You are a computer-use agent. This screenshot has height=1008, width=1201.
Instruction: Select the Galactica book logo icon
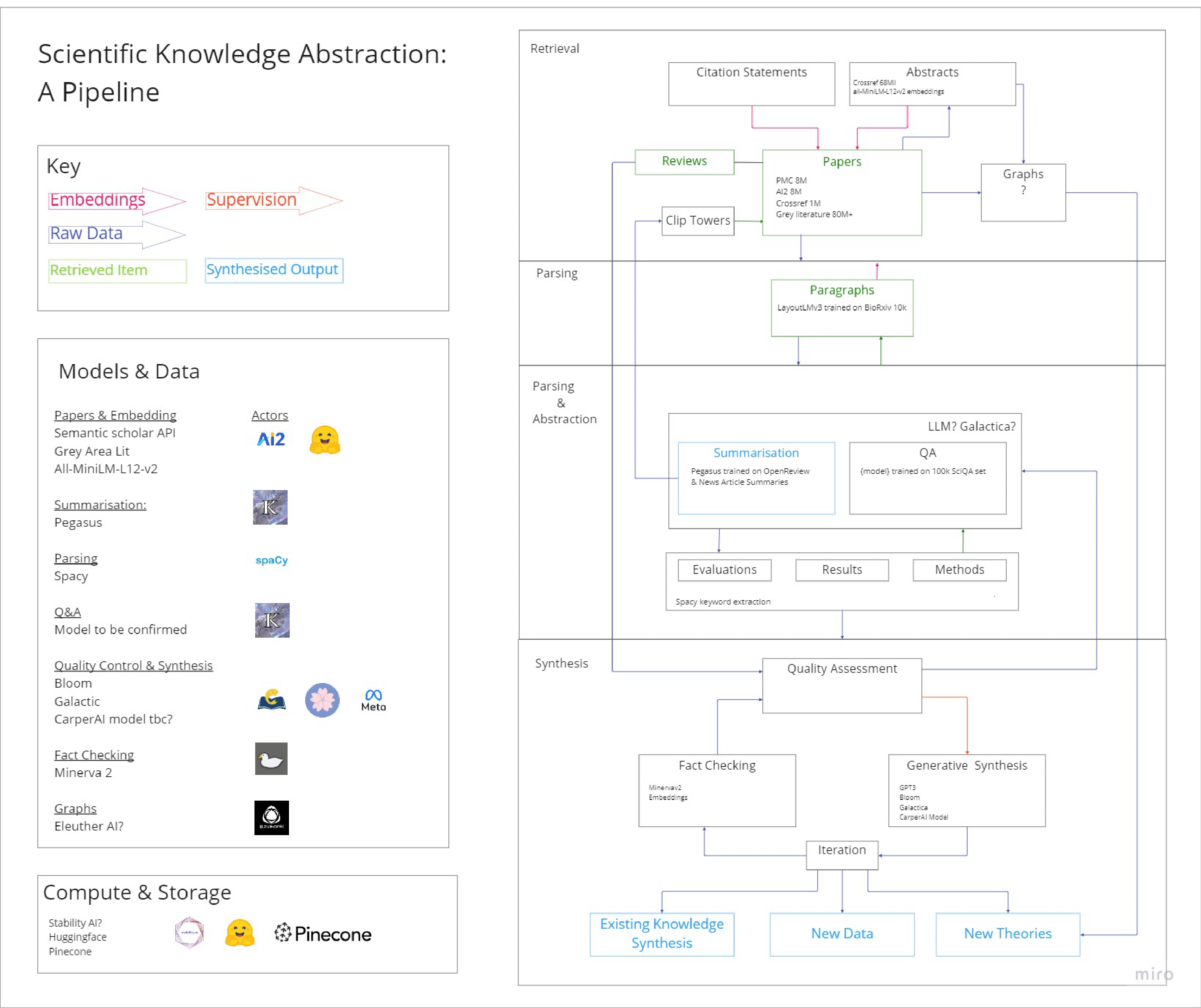[x=272, y=699]
